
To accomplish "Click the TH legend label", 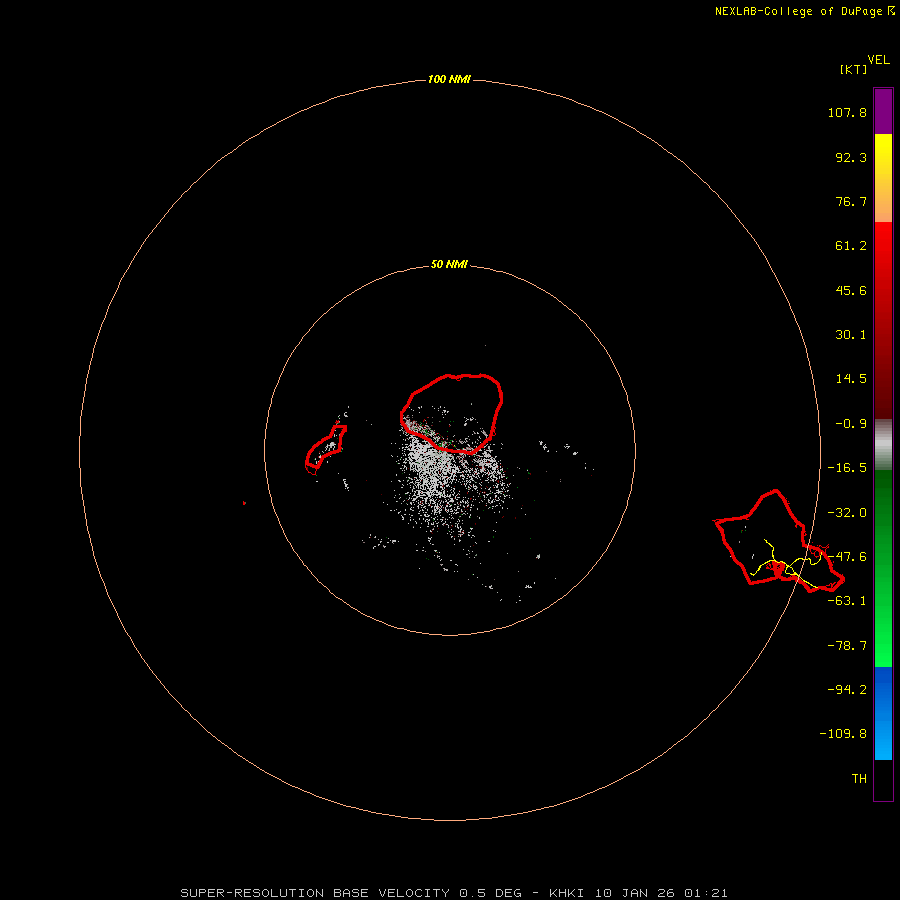I will [859, 779].
